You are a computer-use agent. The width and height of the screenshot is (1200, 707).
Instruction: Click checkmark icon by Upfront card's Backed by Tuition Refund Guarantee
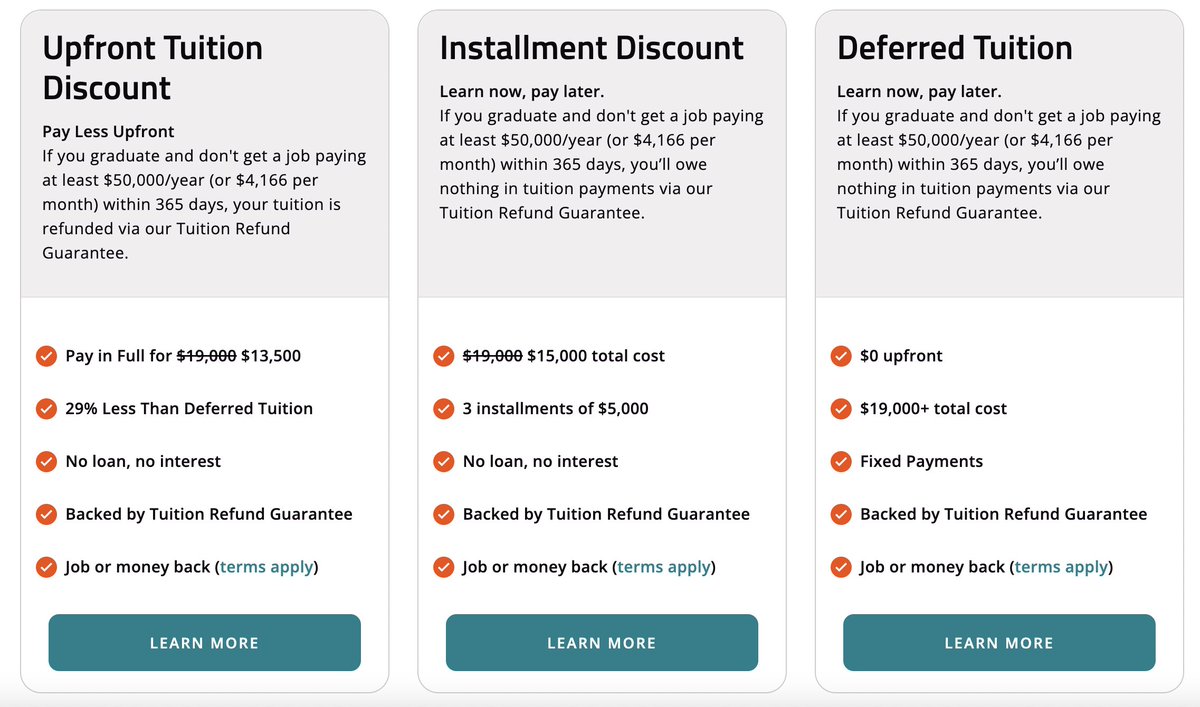click(46, 514)
